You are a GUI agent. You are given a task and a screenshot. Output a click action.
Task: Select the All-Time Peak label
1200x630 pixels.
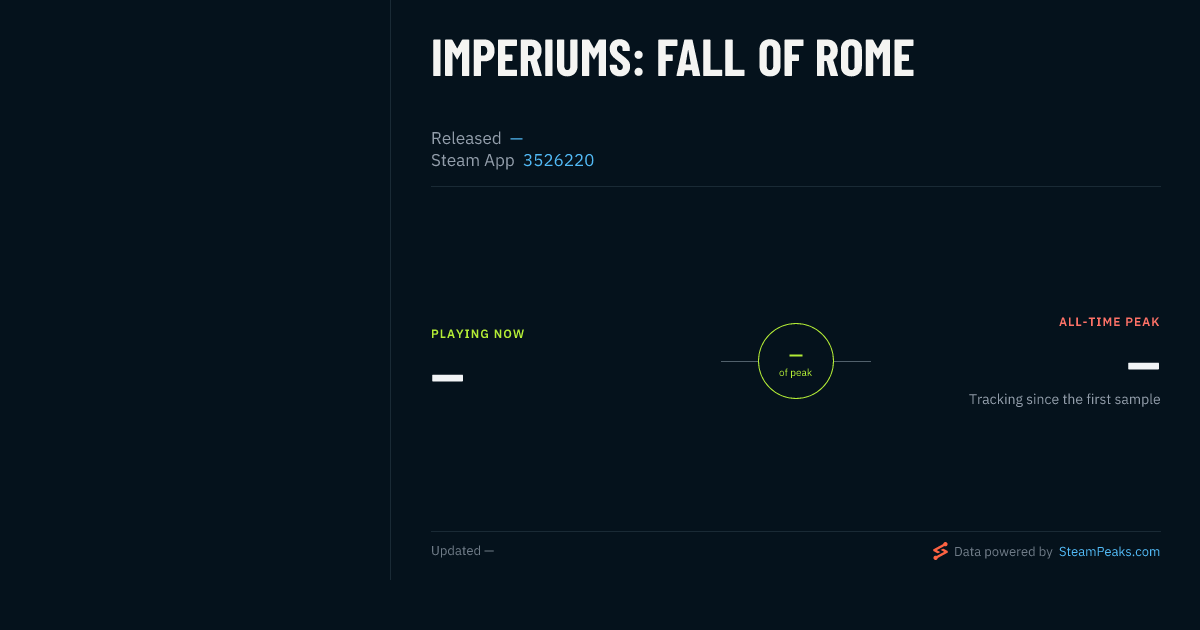[1110, 322]
